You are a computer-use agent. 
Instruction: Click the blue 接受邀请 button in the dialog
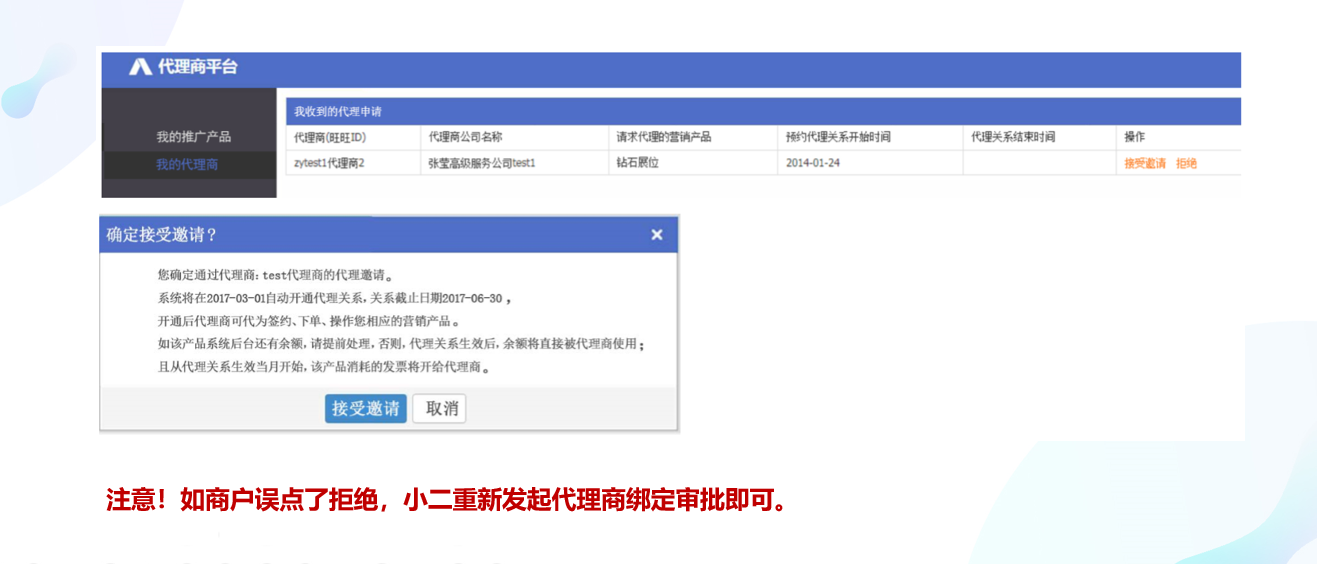366,409
